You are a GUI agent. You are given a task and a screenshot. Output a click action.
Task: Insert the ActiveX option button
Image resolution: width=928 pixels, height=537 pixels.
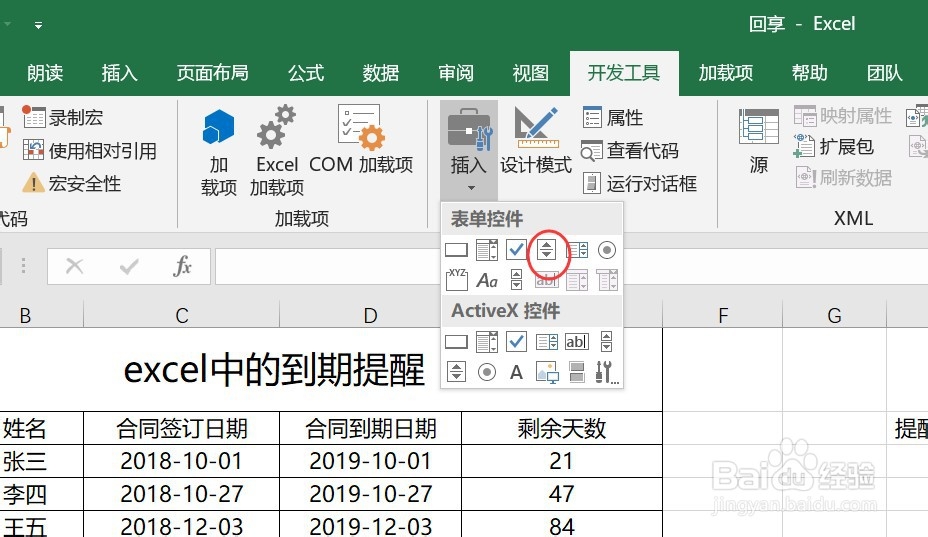point(487,372)
